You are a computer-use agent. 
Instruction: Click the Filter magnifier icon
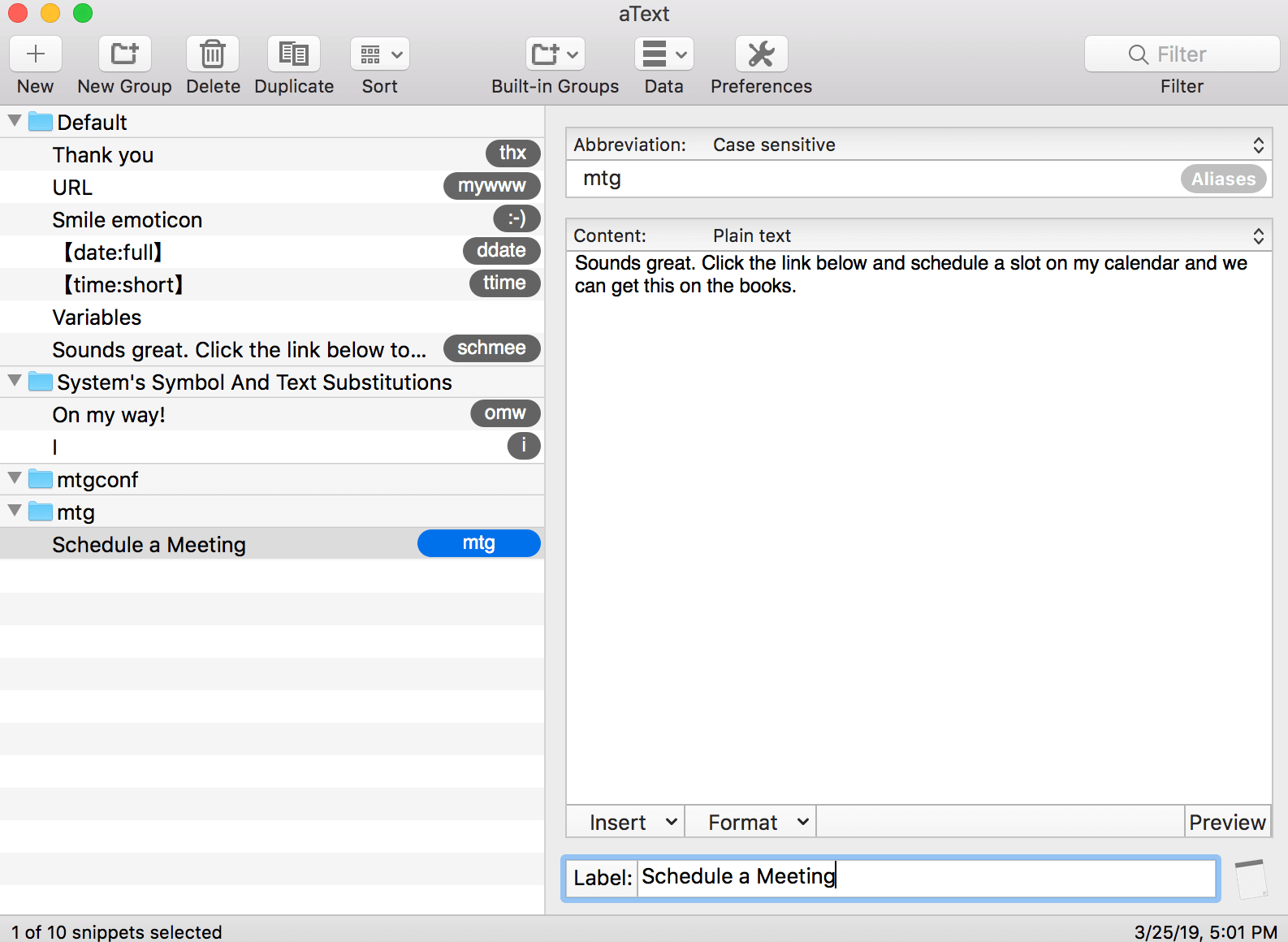[x=1139, y=54]
